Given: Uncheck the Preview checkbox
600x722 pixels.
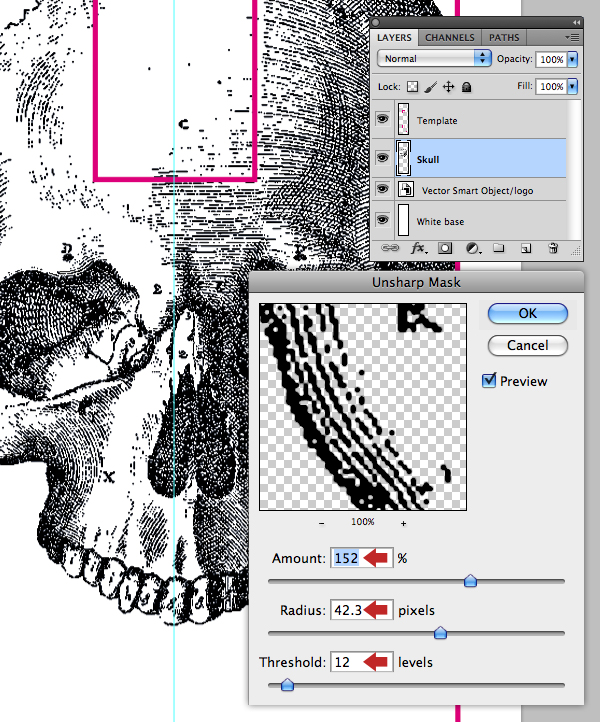Looking at the screenshot, I should [x=489, y=381].
